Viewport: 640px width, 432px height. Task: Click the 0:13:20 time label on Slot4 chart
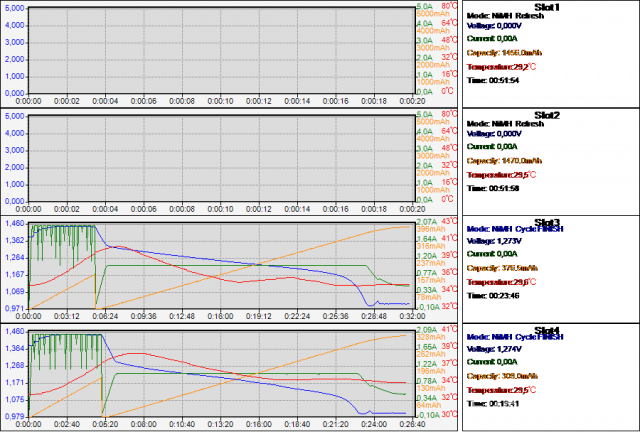coord(220,424)
